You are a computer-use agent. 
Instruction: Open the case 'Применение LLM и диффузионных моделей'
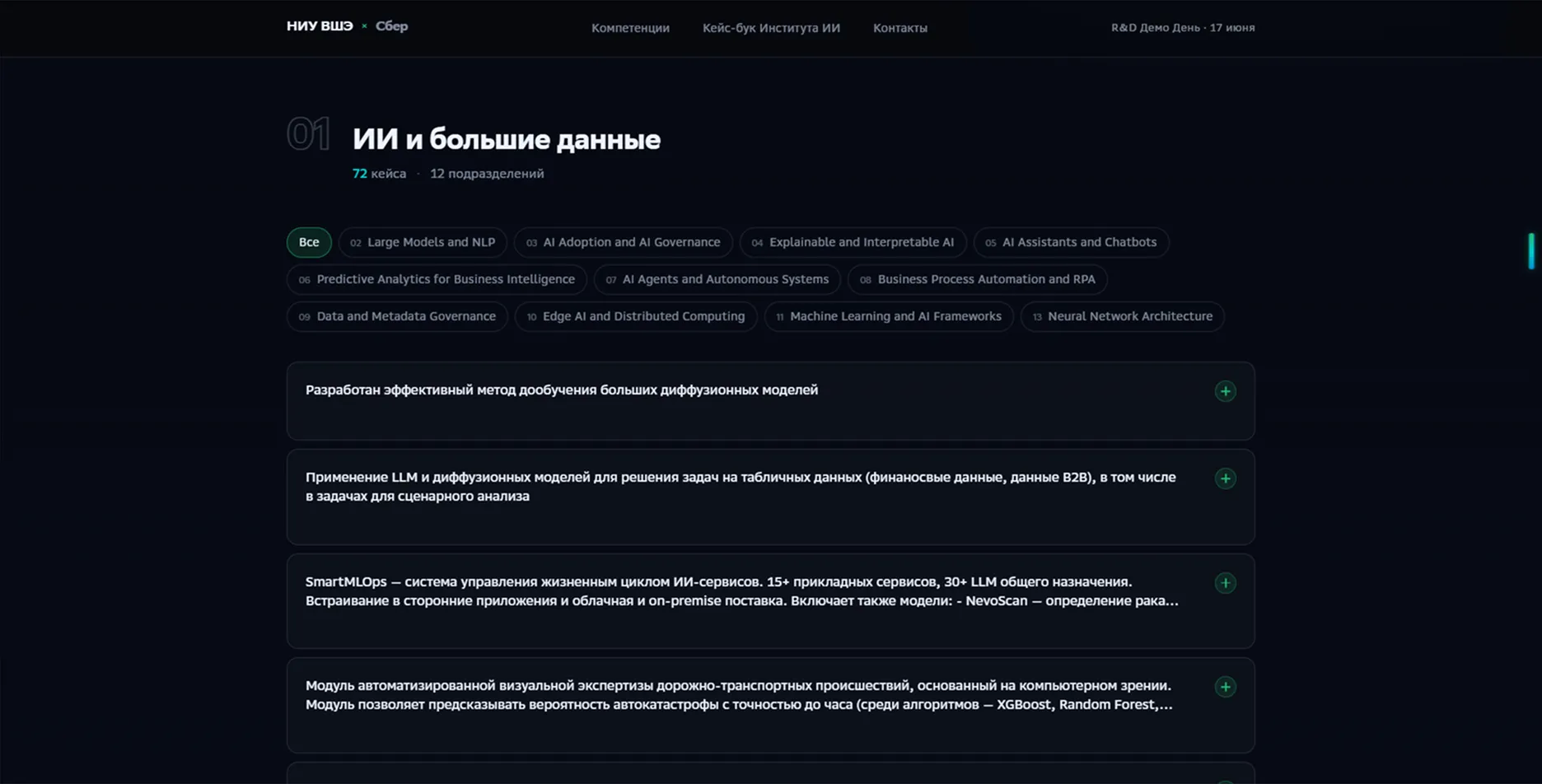coord(741,487)
